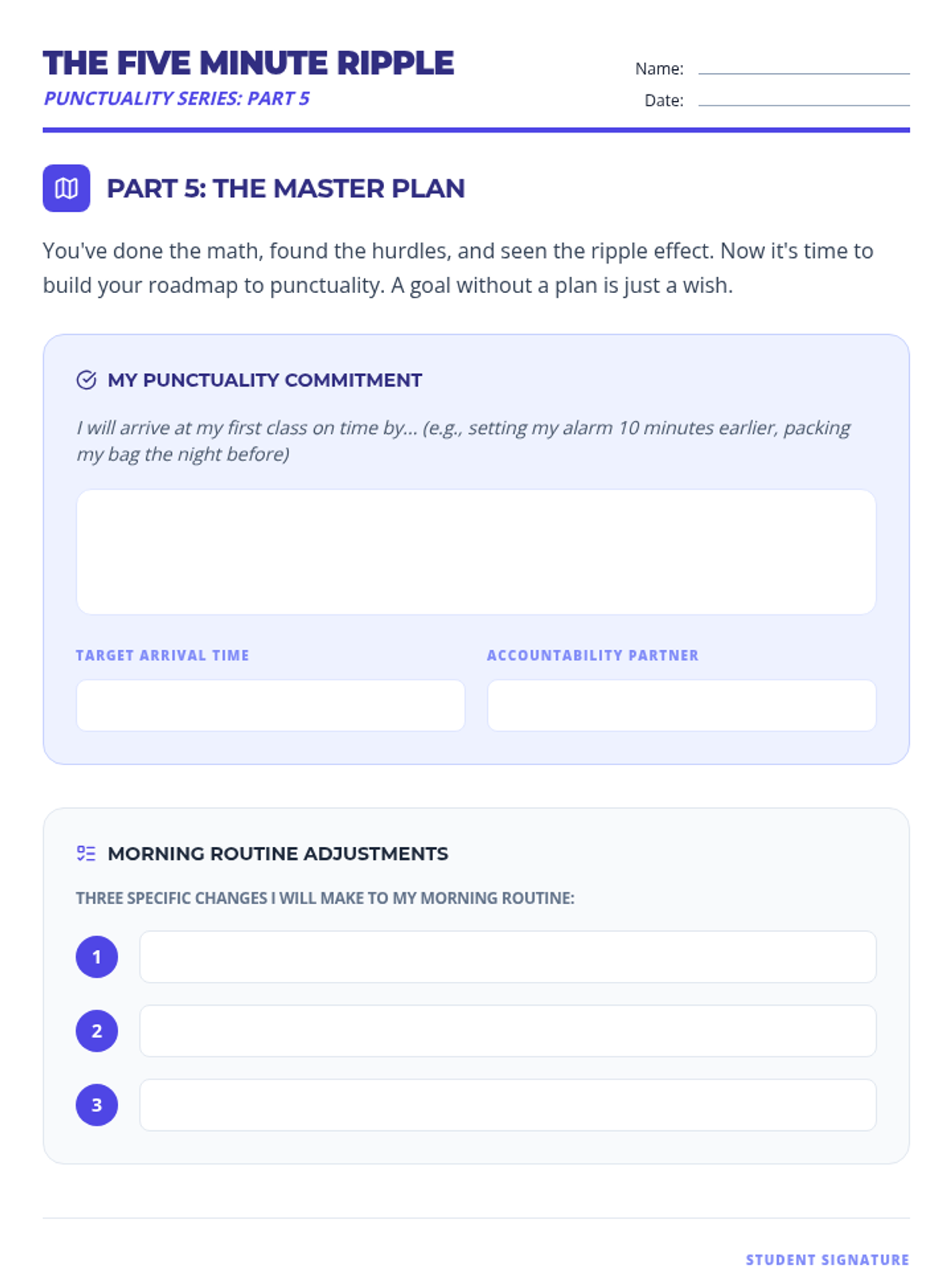Click the number 1 circle badge
This screenshot has width=952, height=1270.
point(97,956)
